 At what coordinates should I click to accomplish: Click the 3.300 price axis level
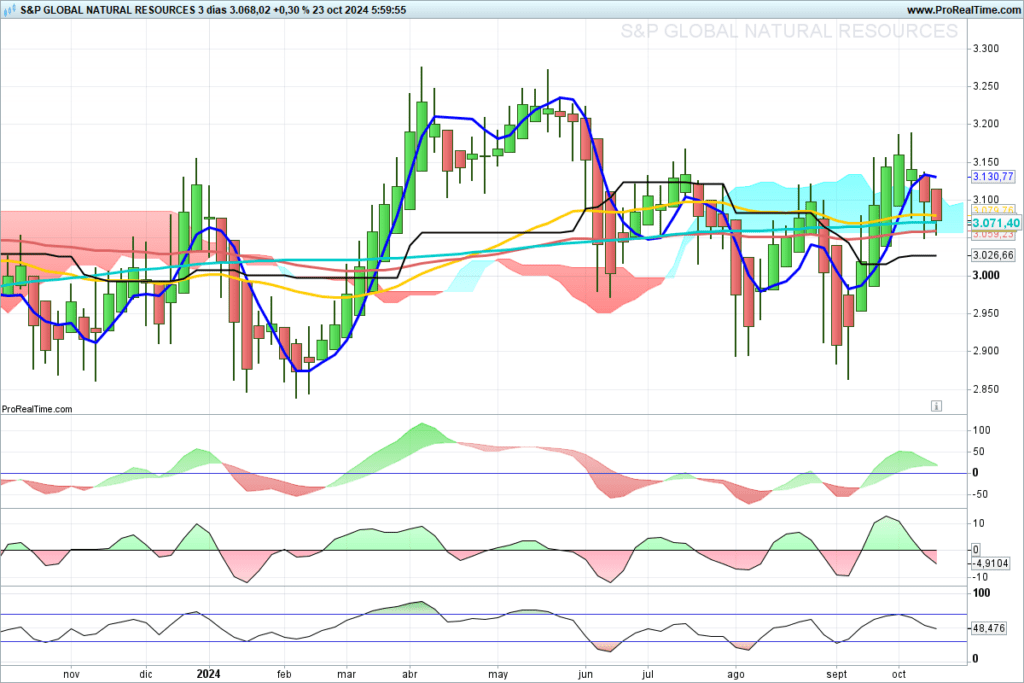[986, 48]
